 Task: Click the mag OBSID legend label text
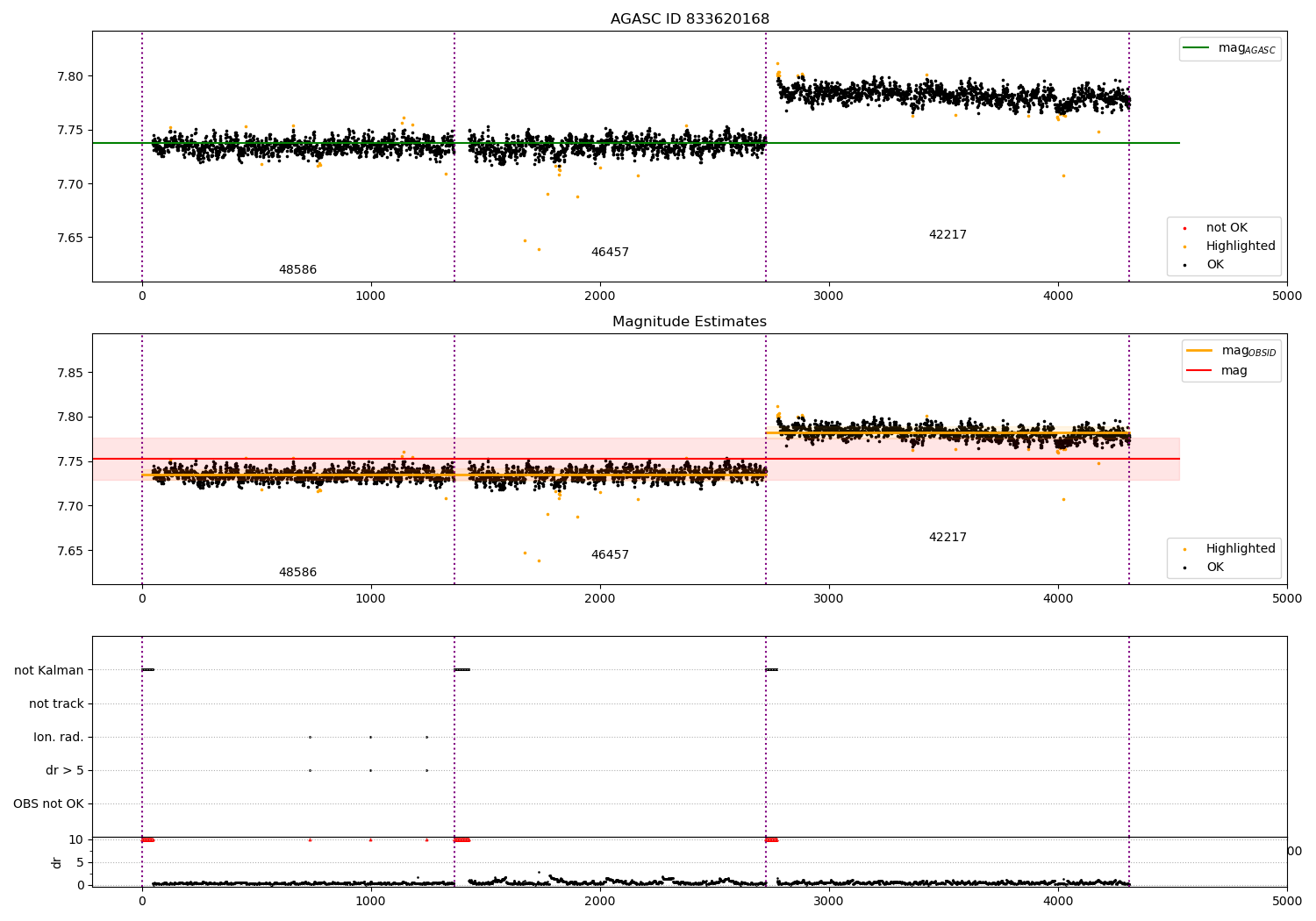coord(1249,351)
